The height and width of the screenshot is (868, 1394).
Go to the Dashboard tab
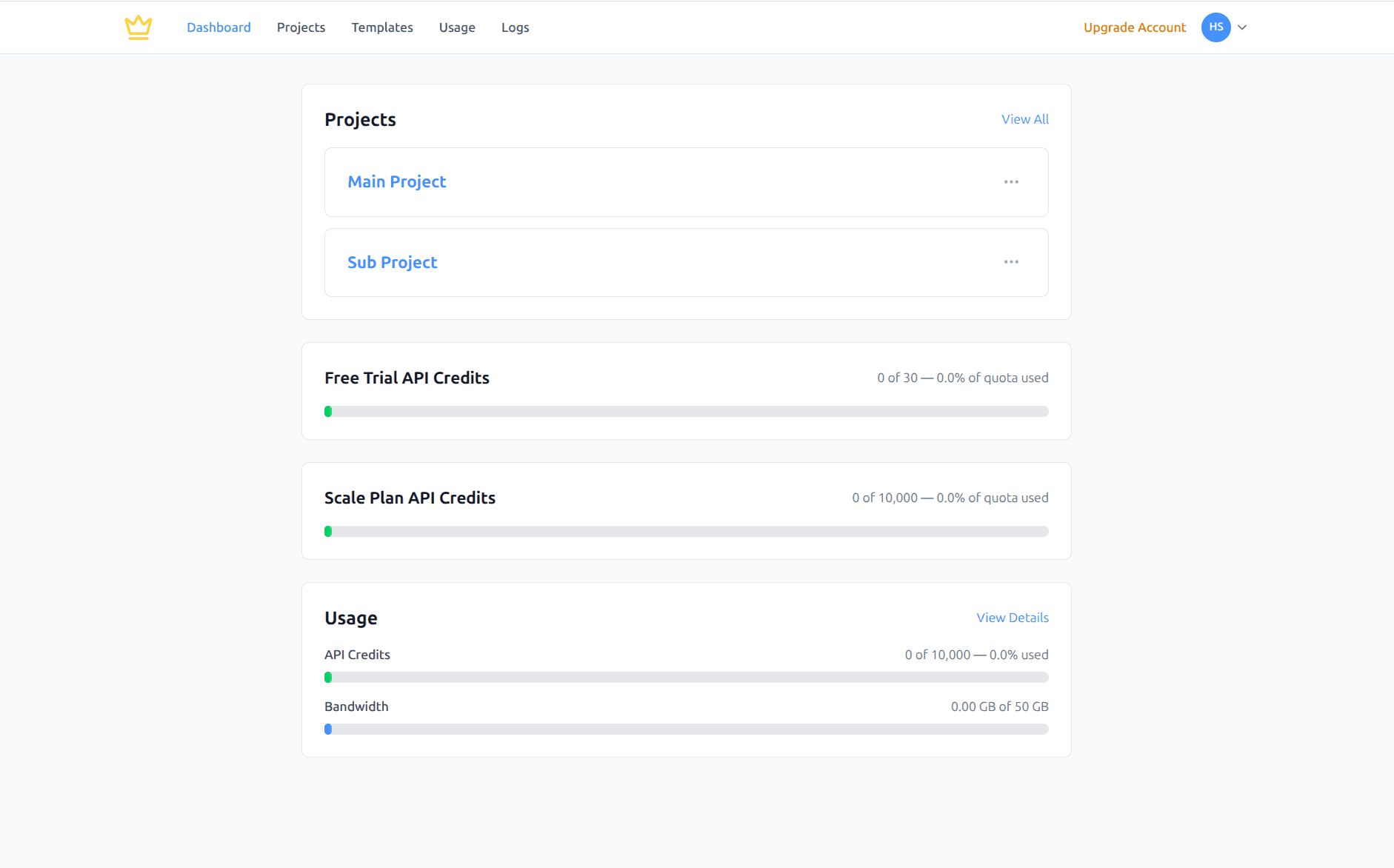pos(219,27)
